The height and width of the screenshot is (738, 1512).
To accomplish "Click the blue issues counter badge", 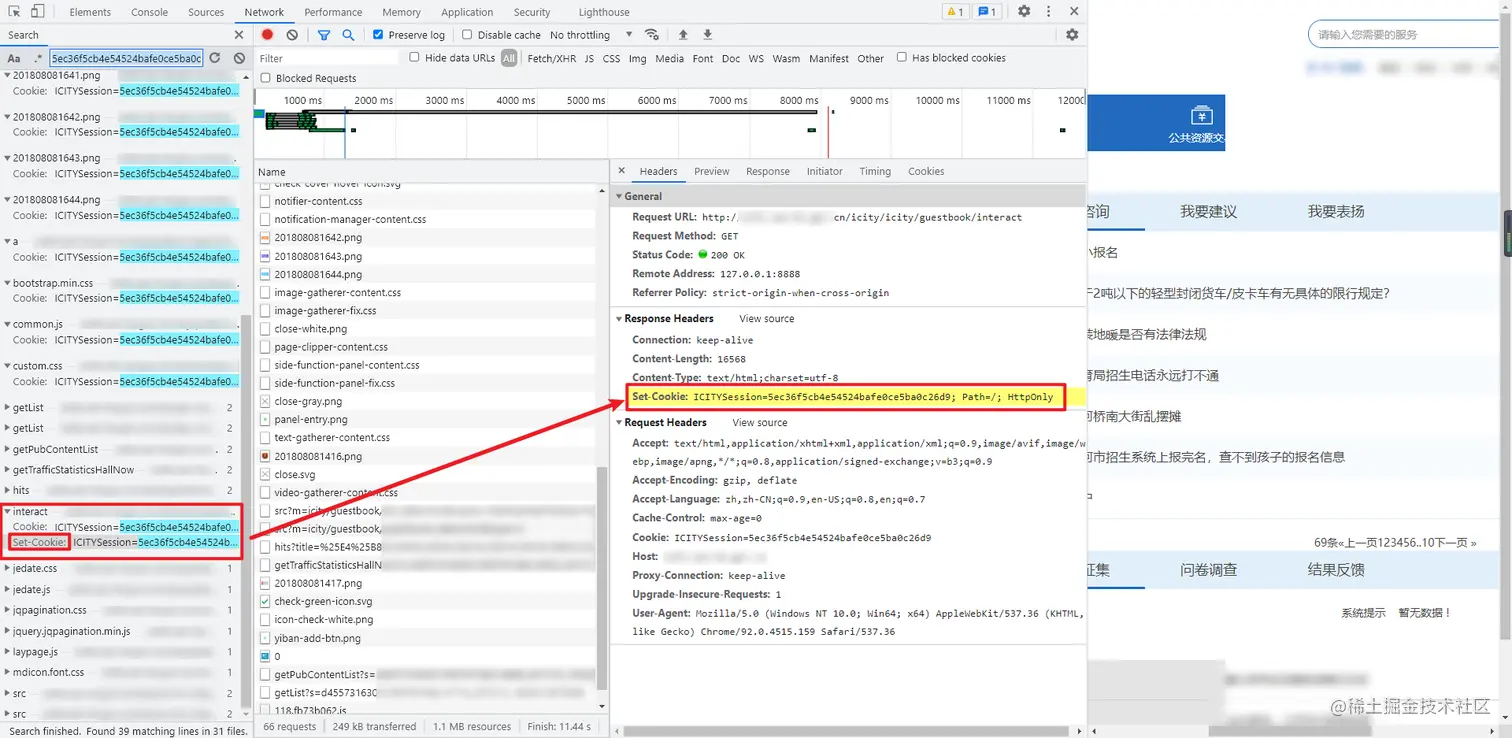I will tap(987, 12).
